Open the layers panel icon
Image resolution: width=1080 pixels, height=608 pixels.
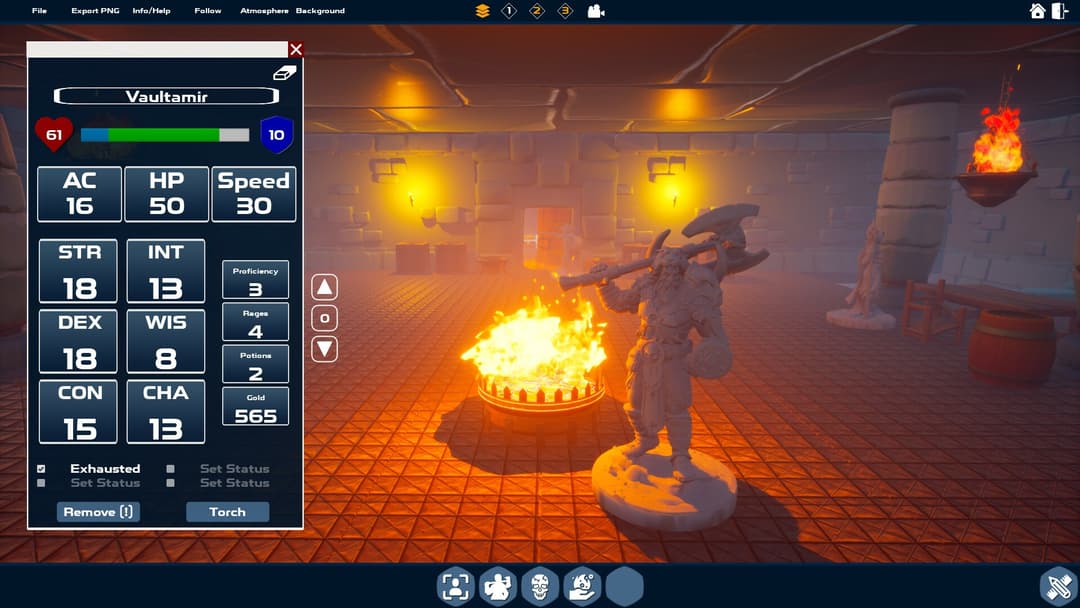tap(483, 11)
